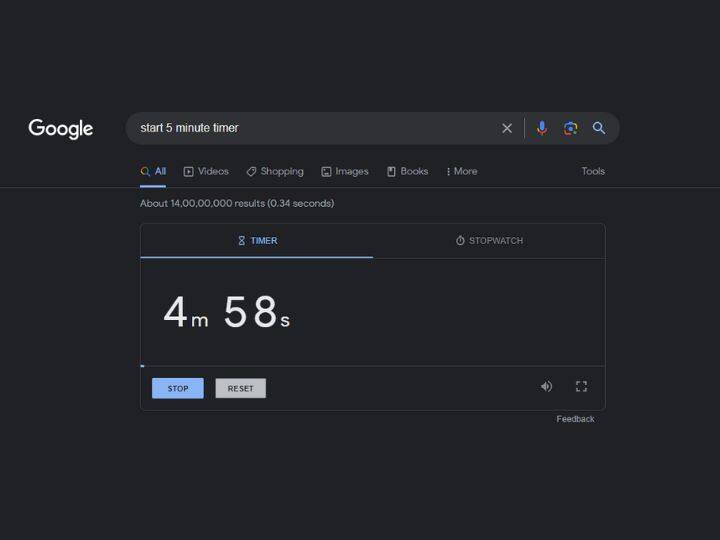Click the results count text
The height and width of the screenshot is (540, 720).
(237, 203)
